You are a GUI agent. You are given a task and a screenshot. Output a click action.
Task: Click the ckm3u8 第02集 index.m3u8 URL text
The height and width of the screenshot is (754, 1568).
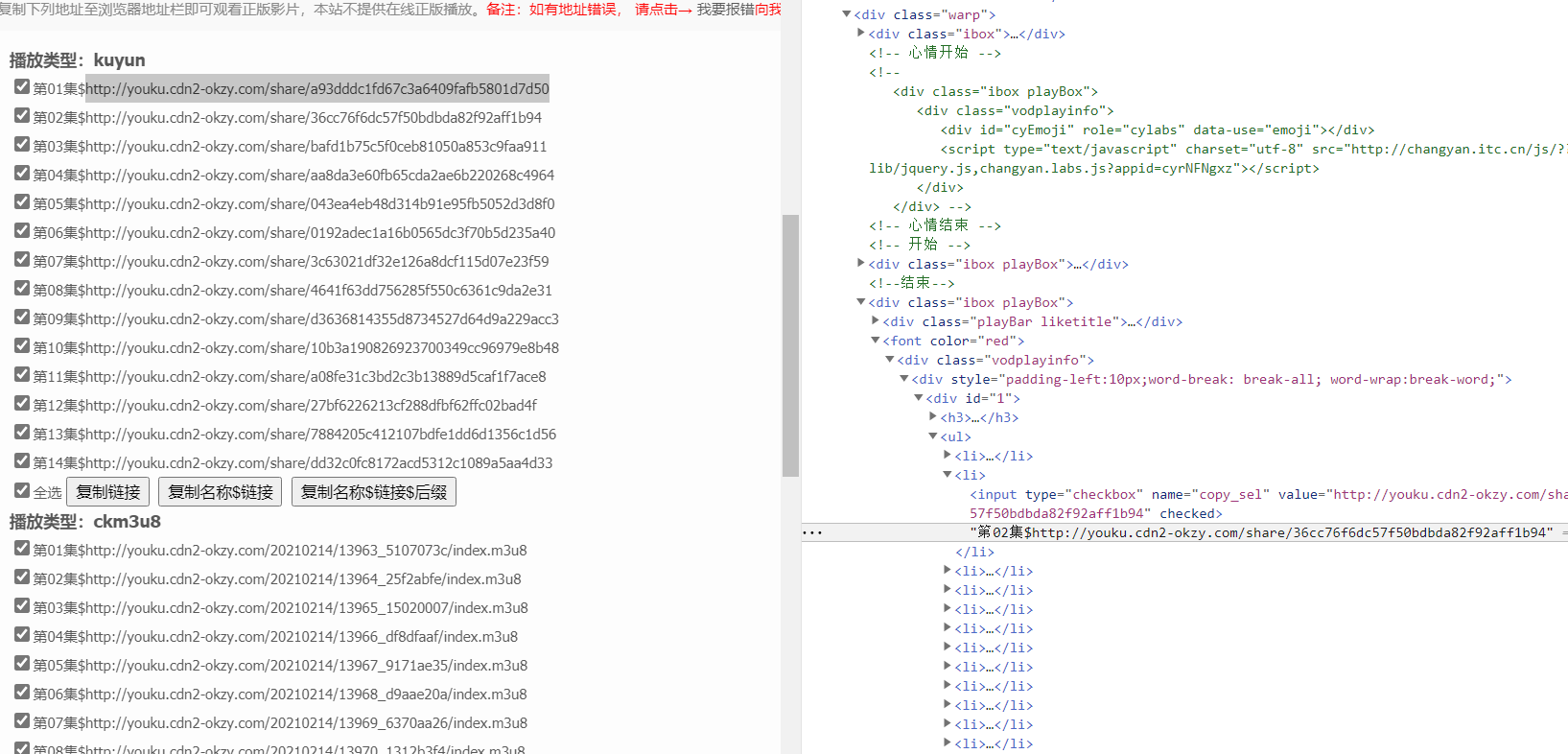tap(303, 579)
